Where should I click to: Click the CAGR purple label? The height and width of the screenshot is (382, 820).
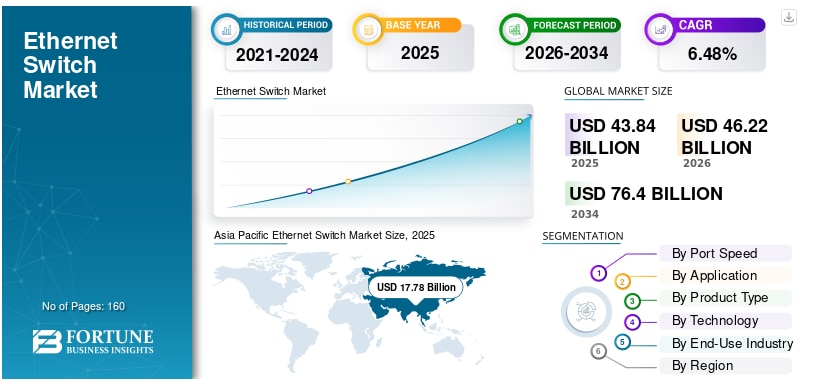[696, 25]
